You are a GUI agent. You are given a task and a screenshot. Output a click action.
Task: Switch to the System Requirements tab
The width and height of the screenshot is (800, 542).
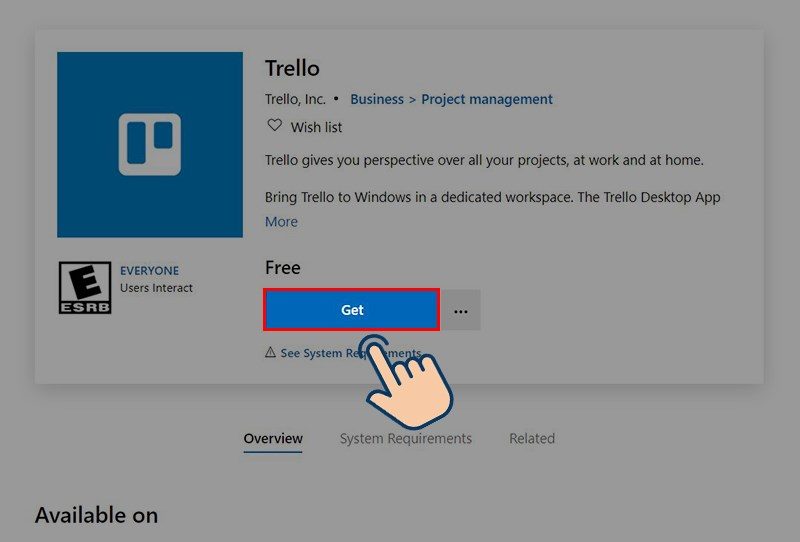(x=405, y=438)
